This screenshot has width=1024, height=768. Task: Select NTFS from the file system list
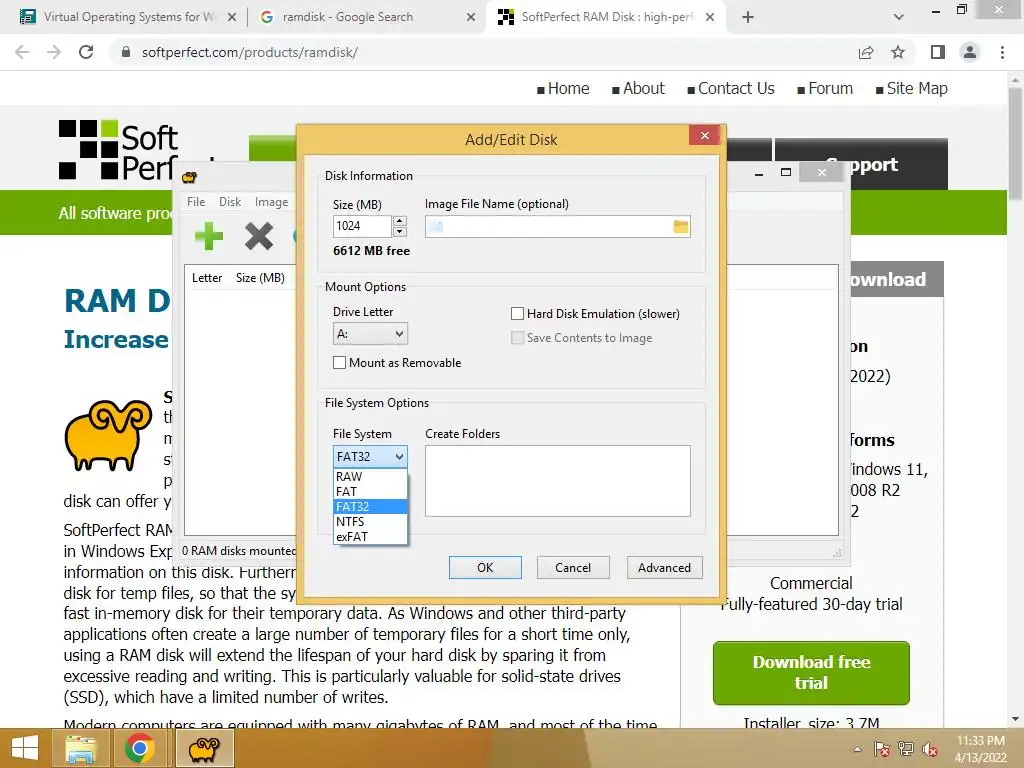point(370,522)
